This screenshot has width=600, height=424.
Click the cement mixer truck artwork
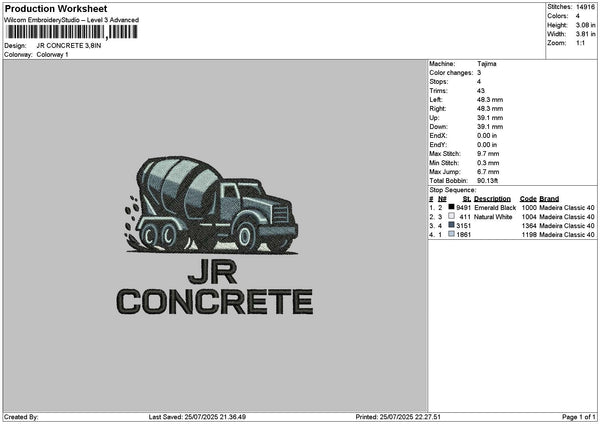212,205
